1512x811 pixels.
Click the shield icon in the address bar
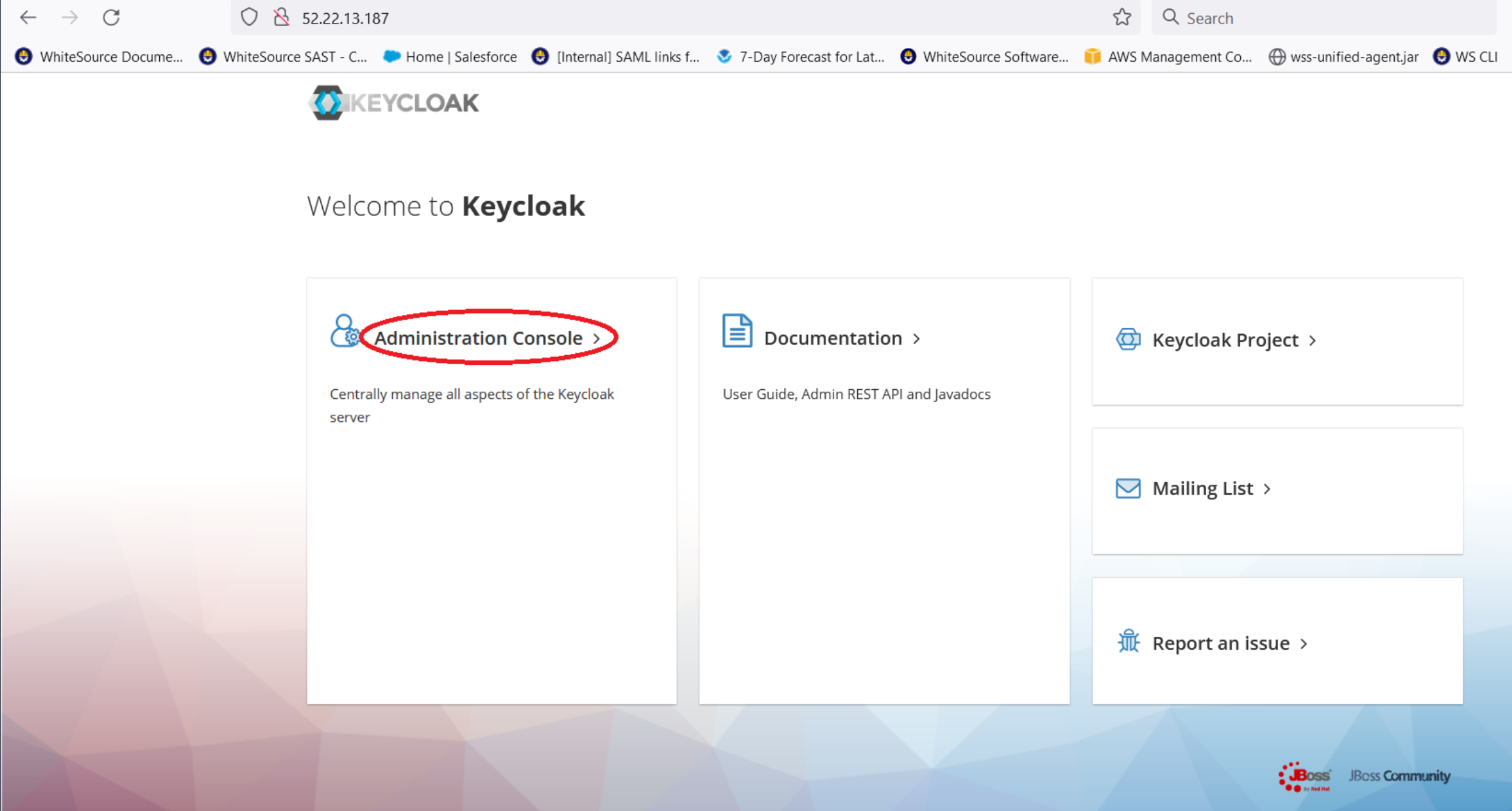pos(248,17)
